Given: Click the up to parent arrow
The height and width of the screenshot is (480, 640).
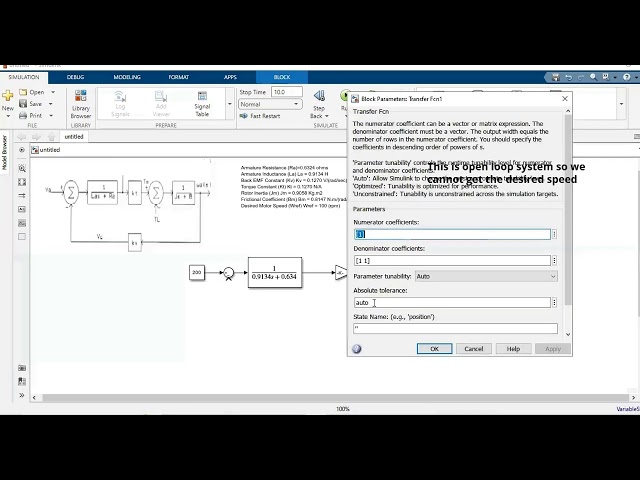Looking at the screenshot, I should click(x=51, y=137).
